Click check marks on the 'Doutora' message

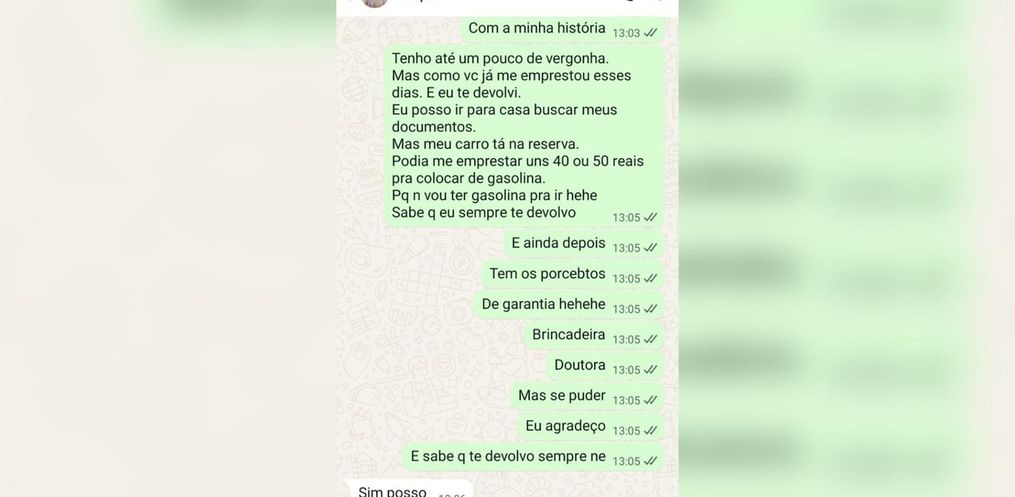pos(651,370)
